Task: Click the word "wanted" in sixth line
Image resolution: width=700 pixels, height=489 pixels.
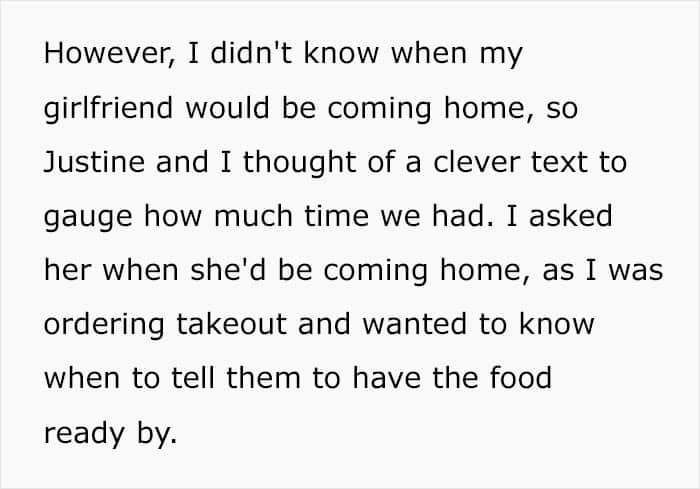Action: 415,324
